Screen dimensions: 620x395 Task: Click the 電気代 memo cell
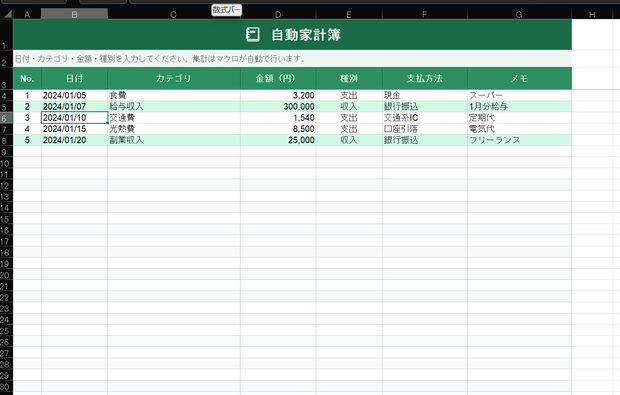tap(519, 129)
